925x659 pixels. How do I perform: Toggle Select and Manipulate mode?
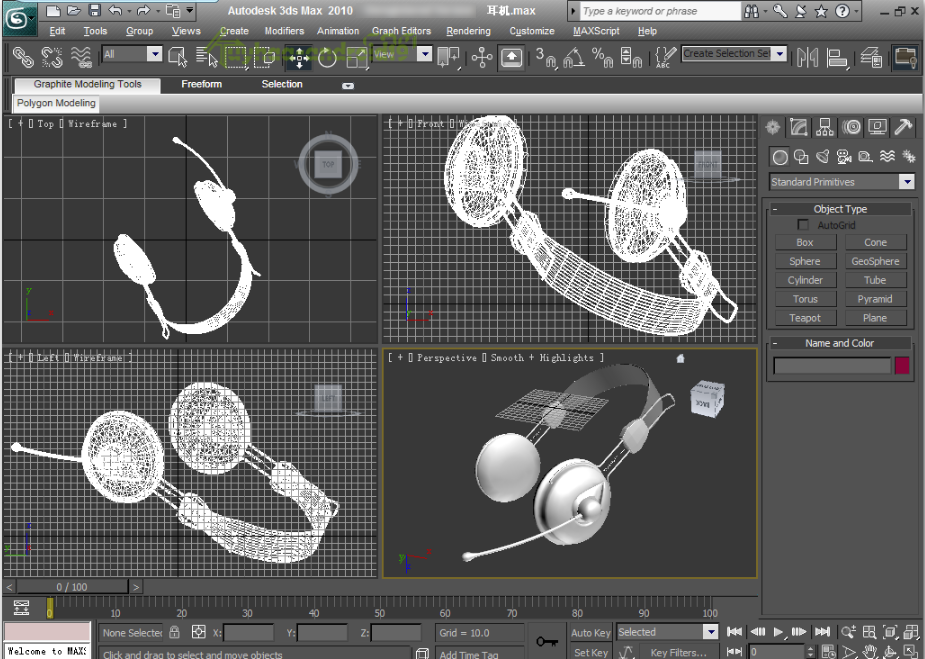482,57
